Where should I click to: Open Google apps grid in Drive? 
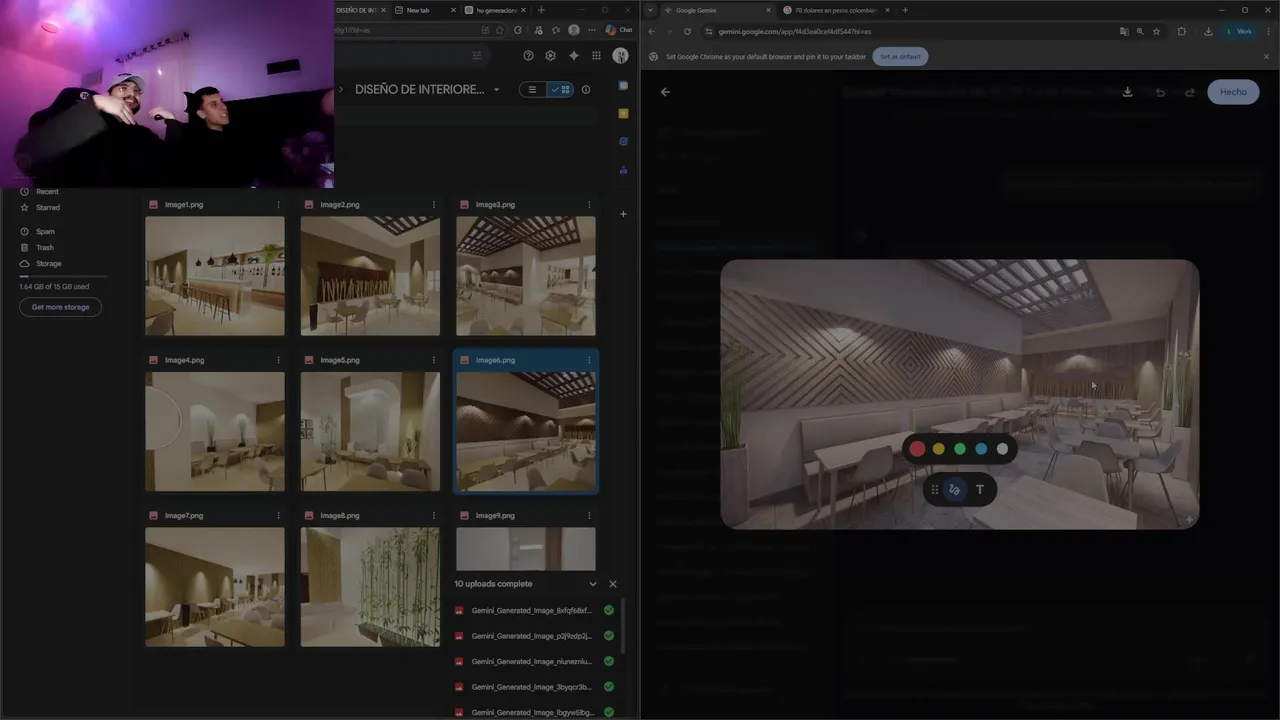pyautogui.click(x=596, y=56)
